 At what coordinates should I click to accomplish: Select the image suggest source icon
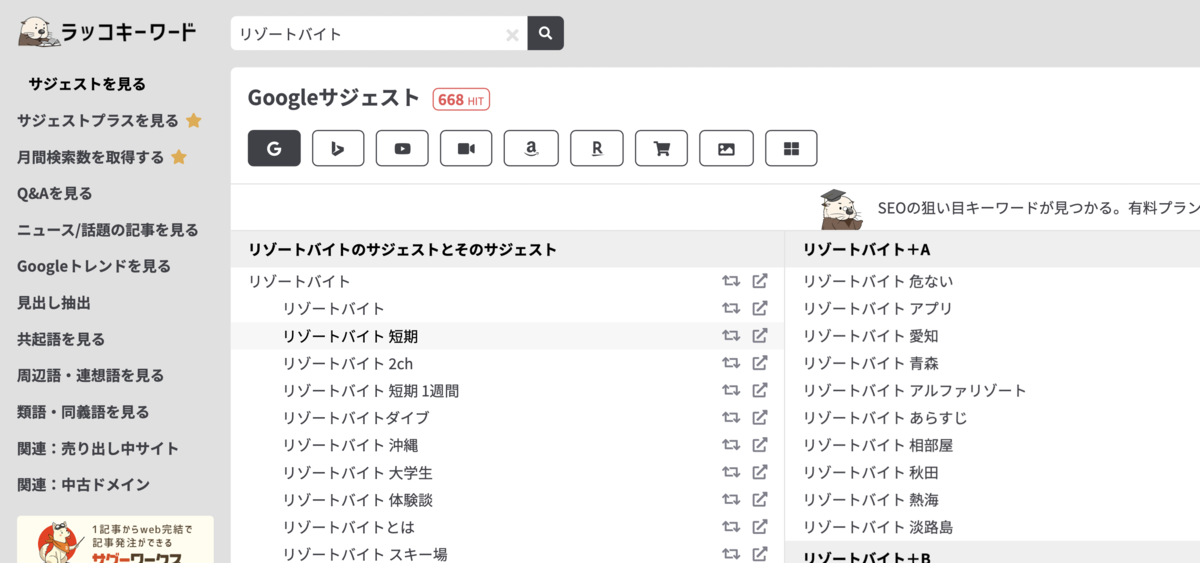click(x=726, y=148)
